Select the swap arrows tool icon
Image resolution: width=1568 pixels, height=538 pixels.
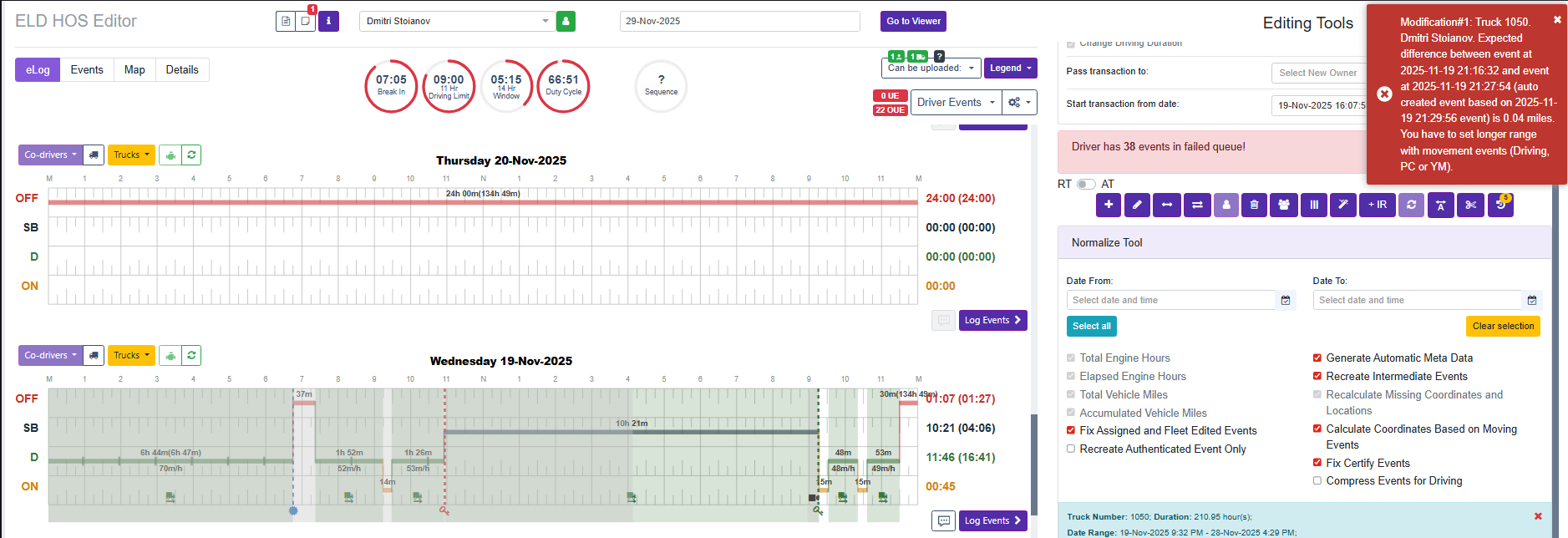coord(1196,205)
